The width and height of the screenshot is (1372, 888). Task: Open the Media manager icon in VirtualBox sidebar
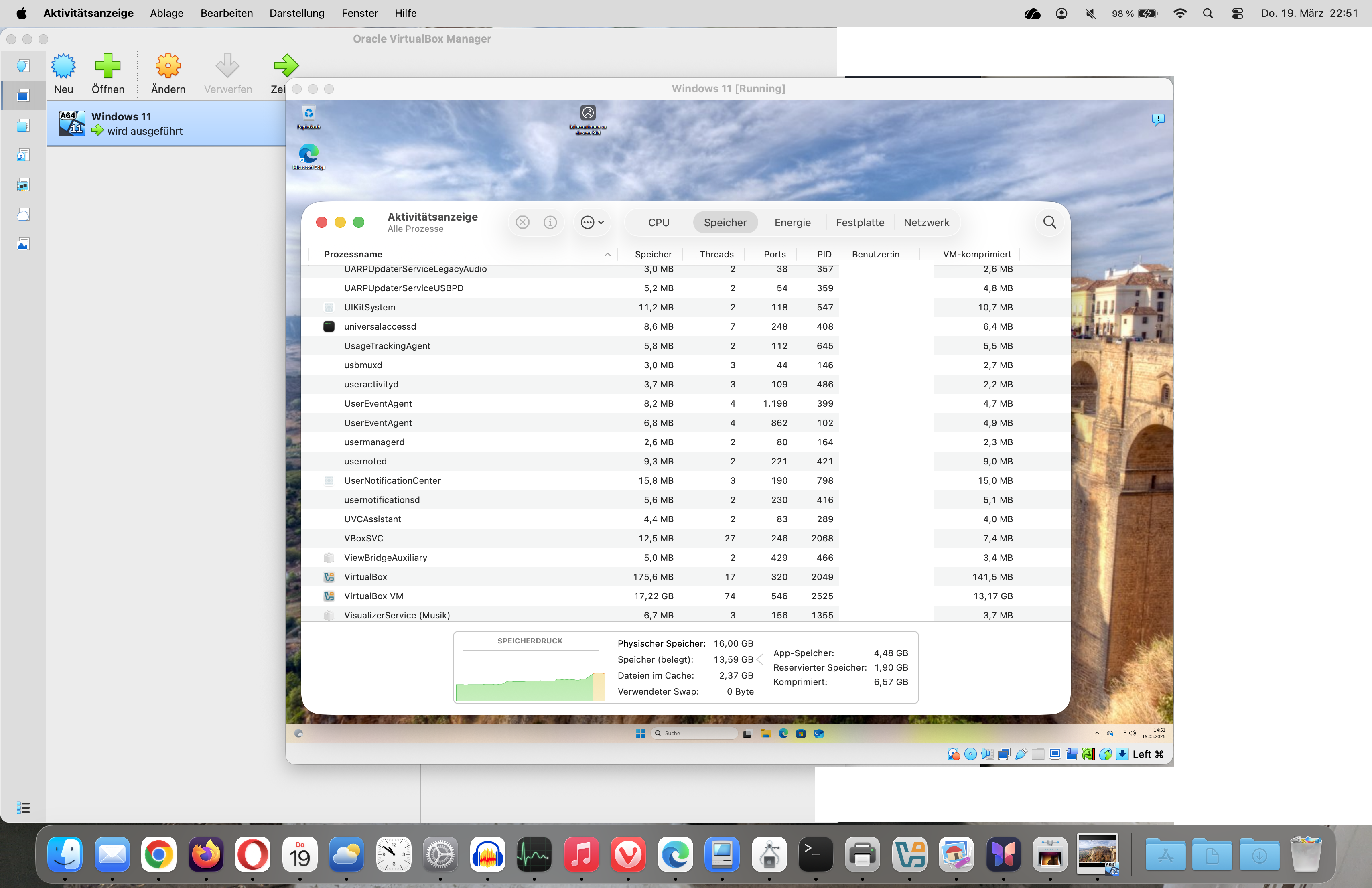pos(23,156)
